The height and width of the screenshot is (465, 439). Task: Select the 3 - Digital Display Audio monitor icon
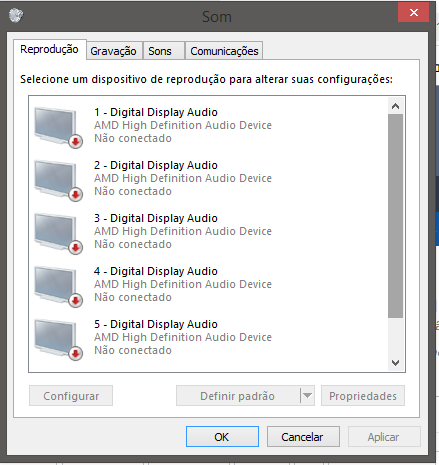click(x=57, y=233)
